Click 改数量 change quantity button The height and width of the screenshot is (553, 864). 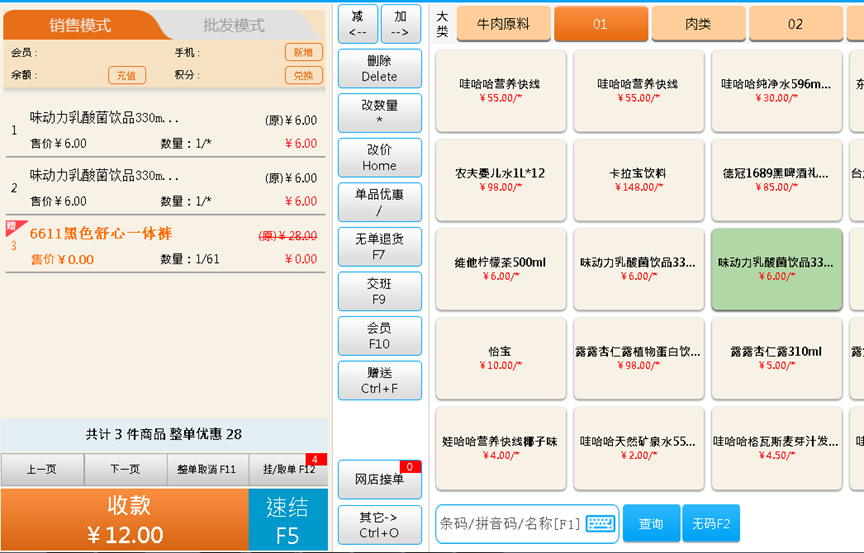(x=380, y=113)
